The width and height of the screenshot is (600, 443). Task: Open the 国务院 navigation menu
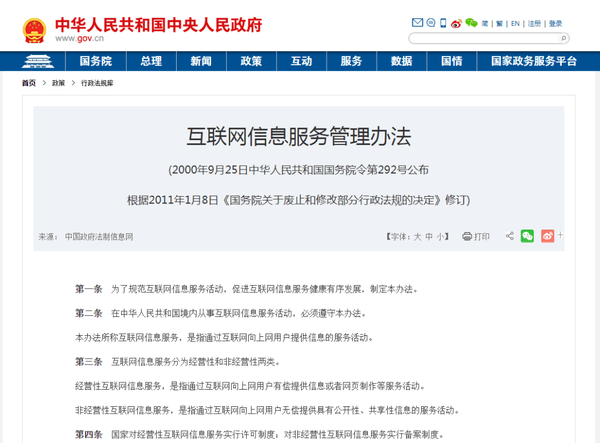click(96, 61)
